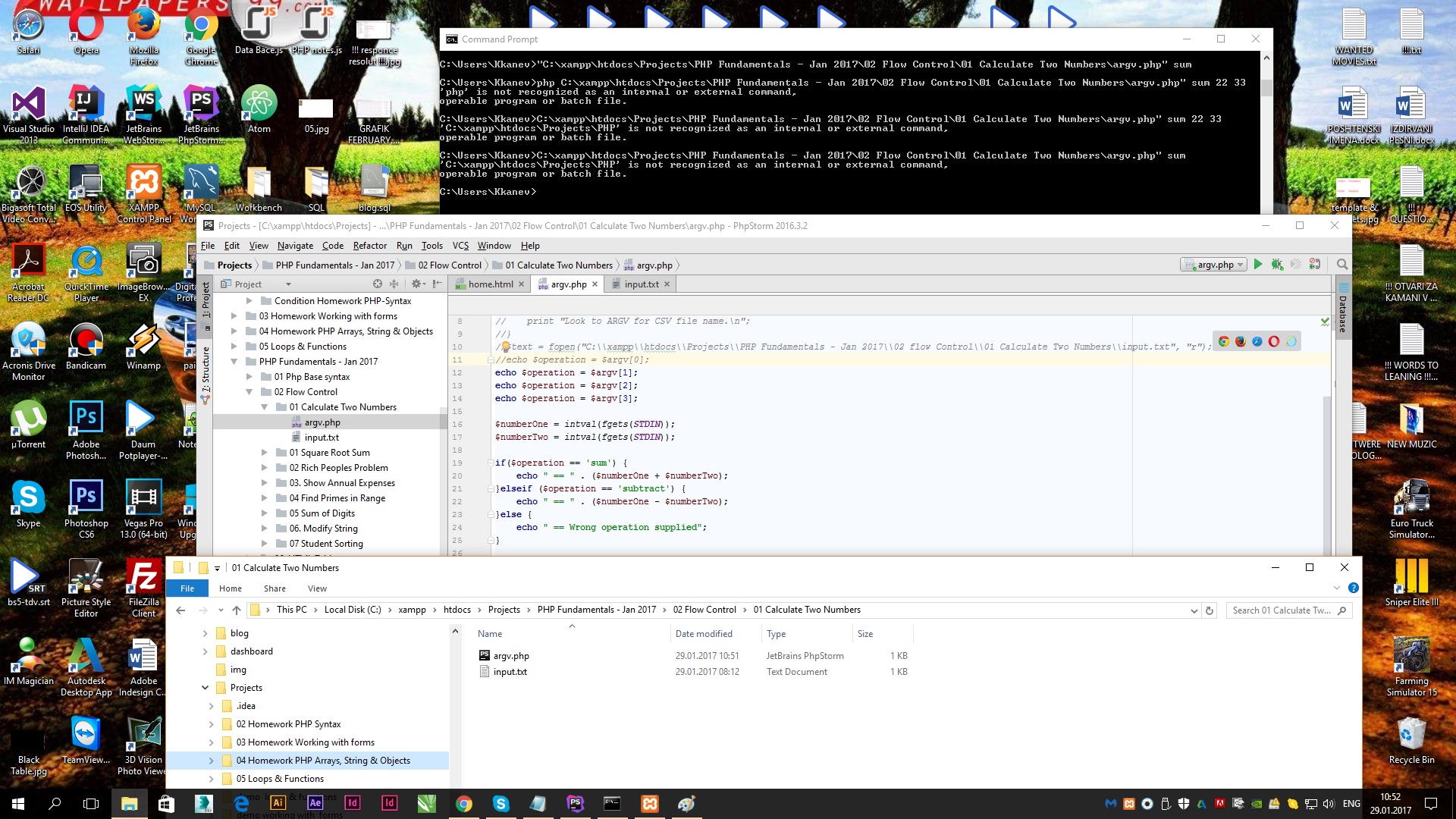
Task: Open Atom desktop icon
Action: [259, 111]
